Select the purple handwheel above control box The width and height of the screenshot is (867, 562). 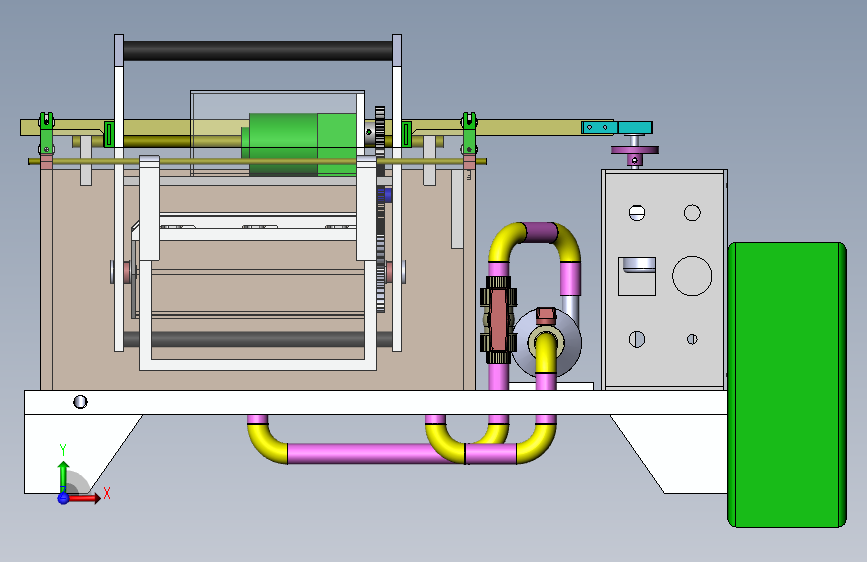pyautogui.click(x=635, y=150)
